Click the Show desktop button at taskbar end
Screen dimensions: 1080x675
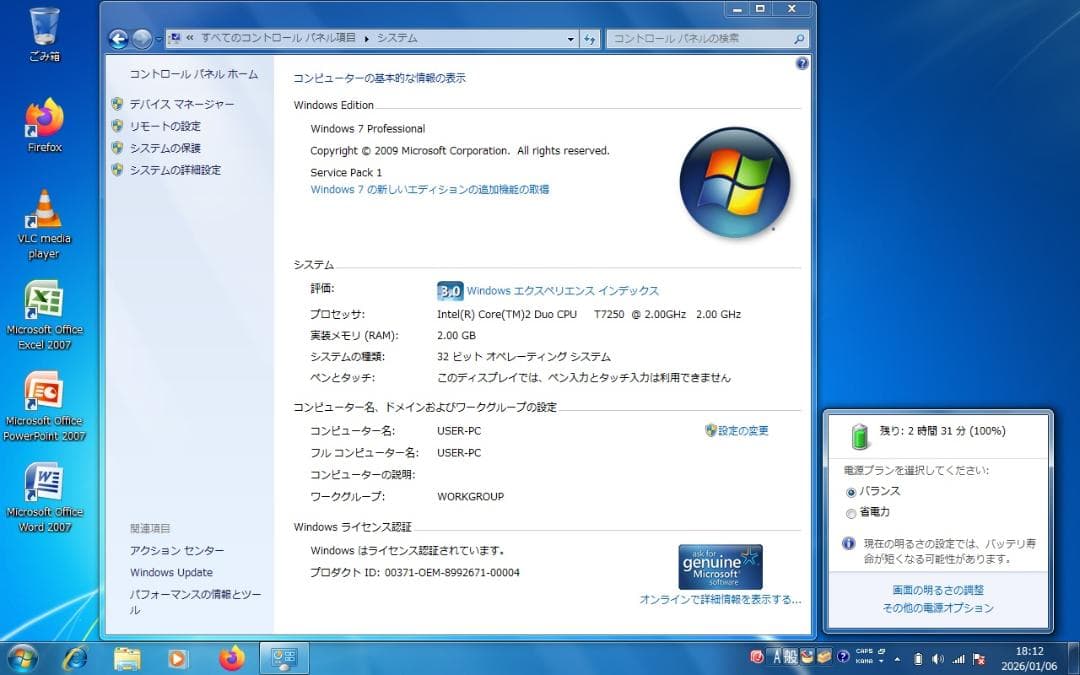pos(1073,658)
